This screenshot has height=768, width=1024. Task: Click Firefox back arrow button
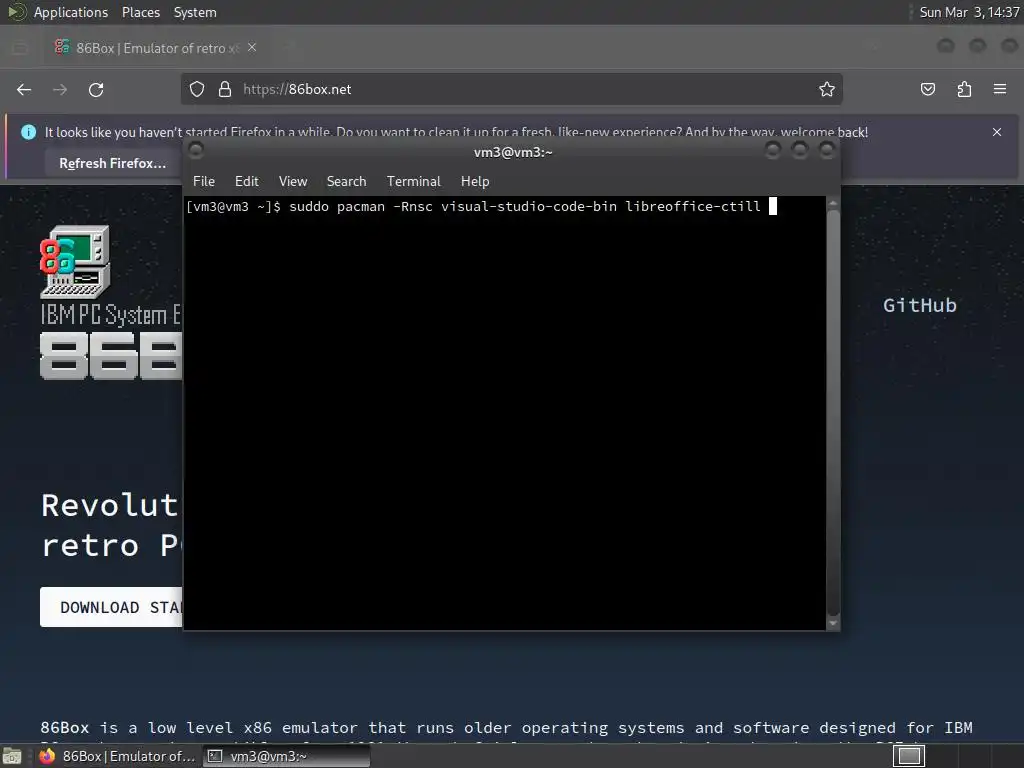click(x=24, y=89)
